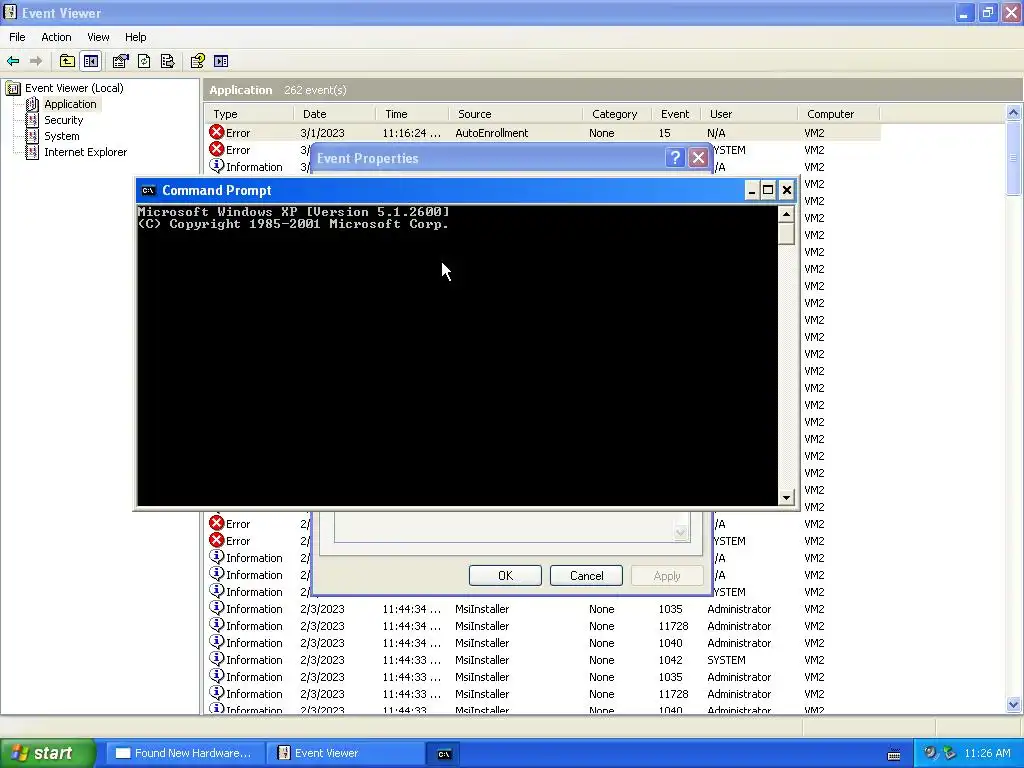Image resolution: width=1024 pixels, height=768 pixels.
Task: Click the second tray icon nearest the clock
Action: [x=949, y=753]
